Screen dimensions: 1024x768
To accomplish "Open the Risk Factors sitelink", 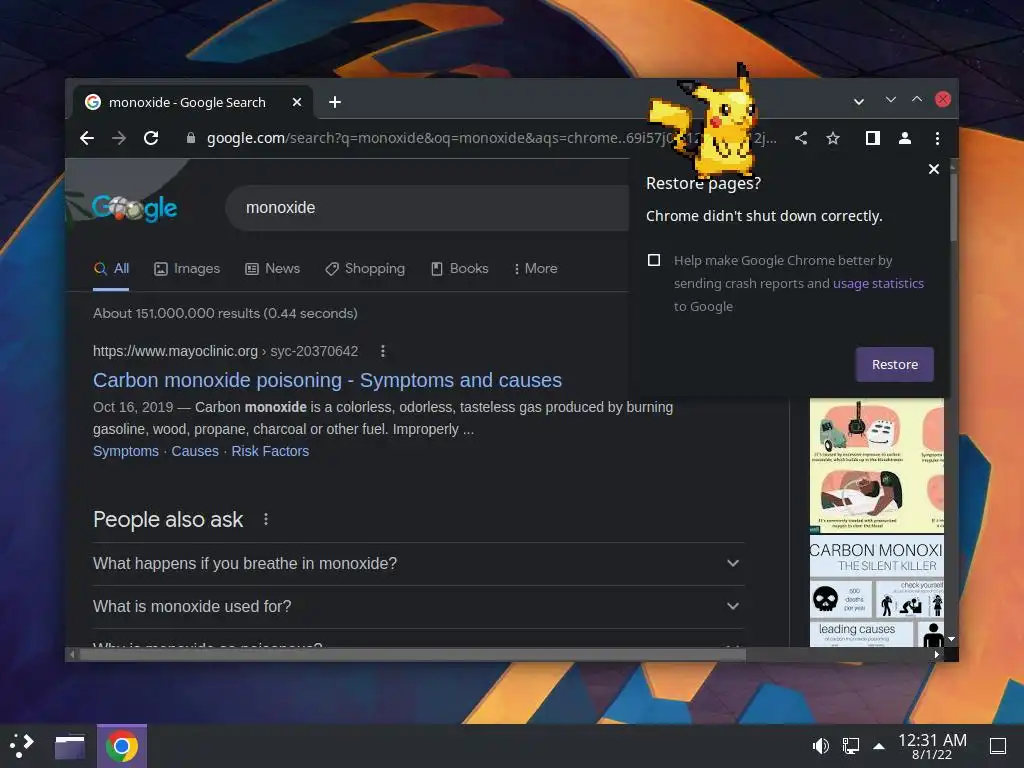I will tap(270, 451).
